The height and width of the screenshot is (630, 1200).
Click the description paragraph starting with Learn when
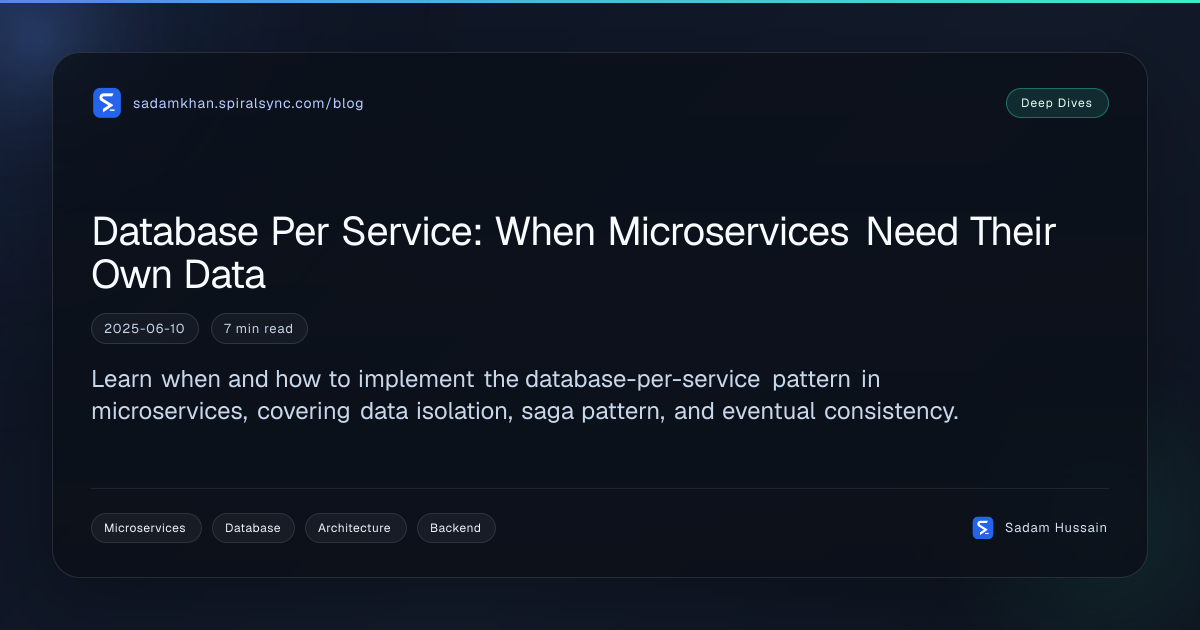(525, 395)
